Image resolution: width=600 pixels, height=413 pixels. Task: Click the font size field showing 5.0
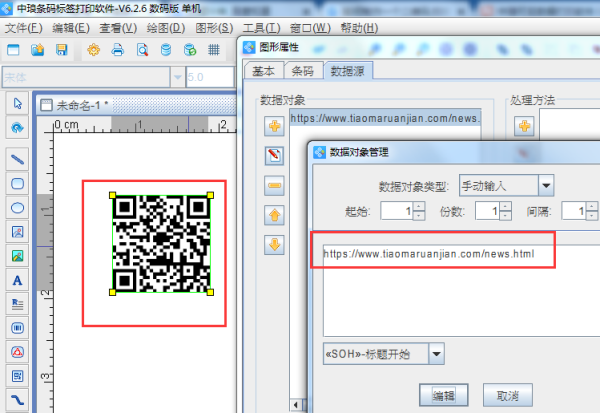point(210,77)
